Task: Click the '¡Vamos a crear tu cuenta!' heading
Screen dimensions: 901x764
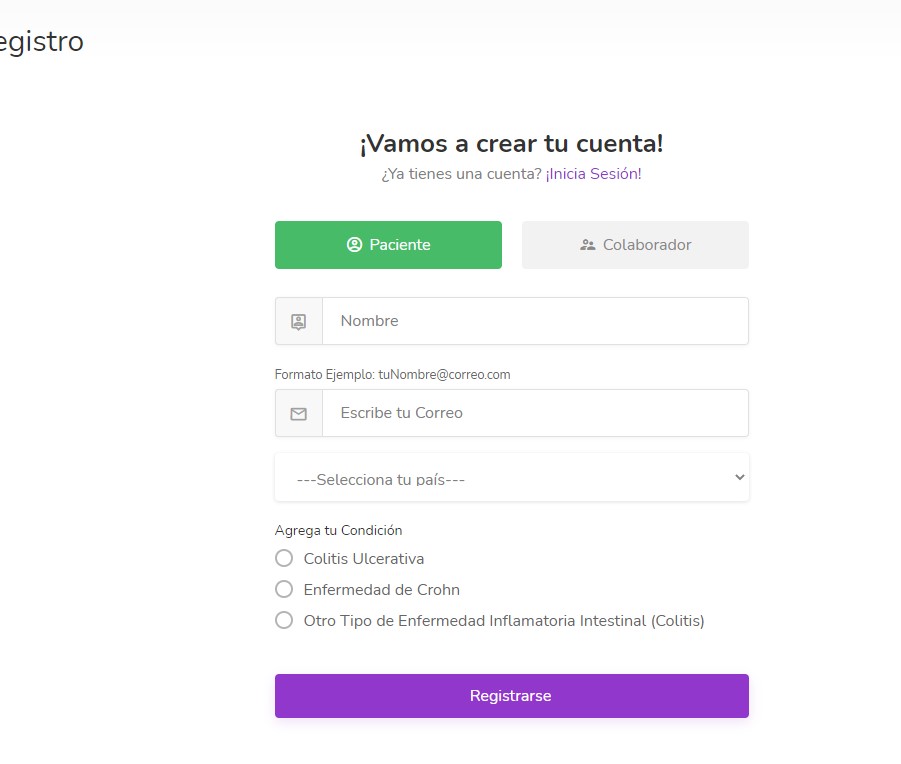Action: coord(511,143)
